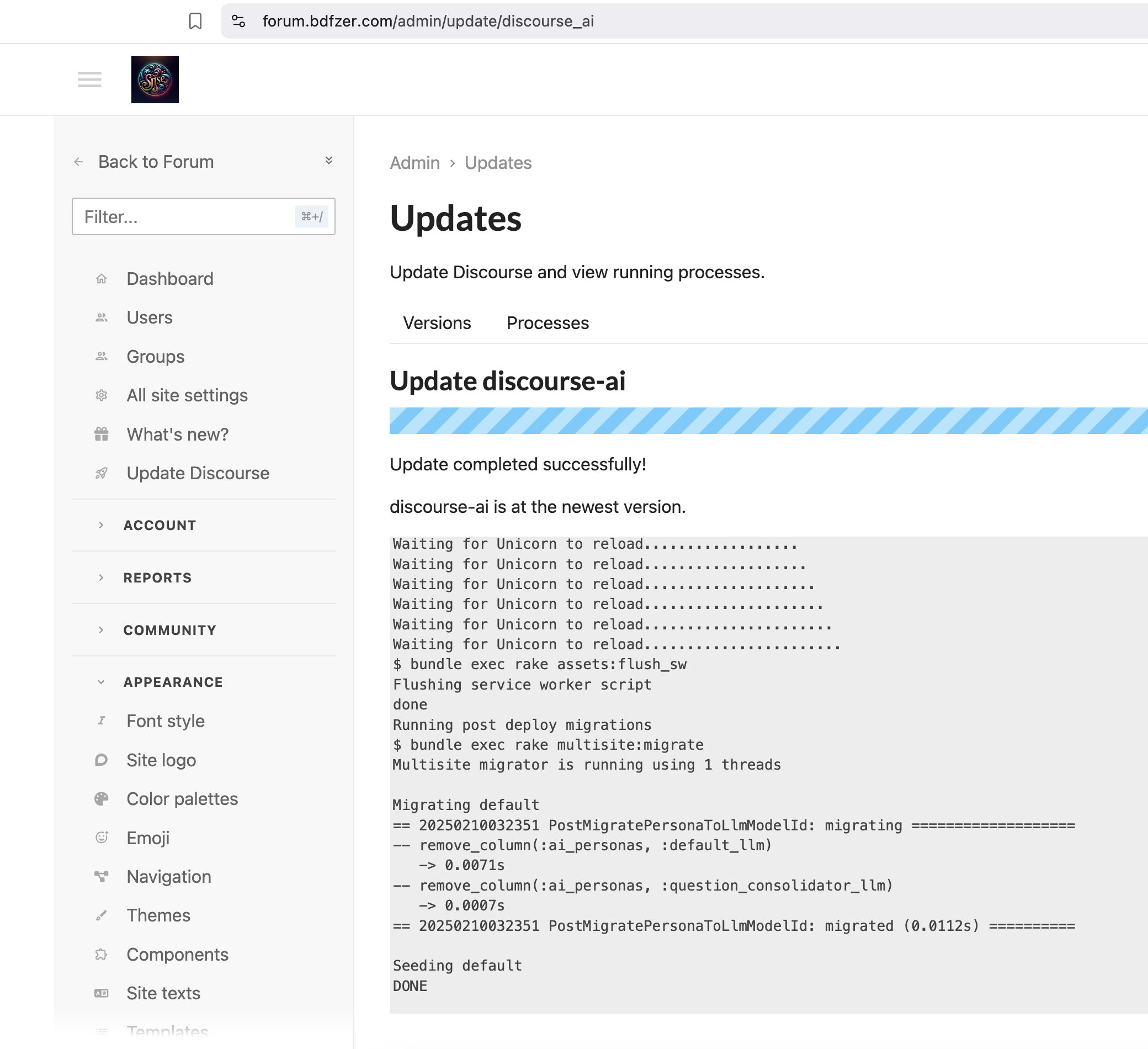The image size is (1148, 1049).
Task: Click the hamburger menu icon
Action: click(89, 80)
